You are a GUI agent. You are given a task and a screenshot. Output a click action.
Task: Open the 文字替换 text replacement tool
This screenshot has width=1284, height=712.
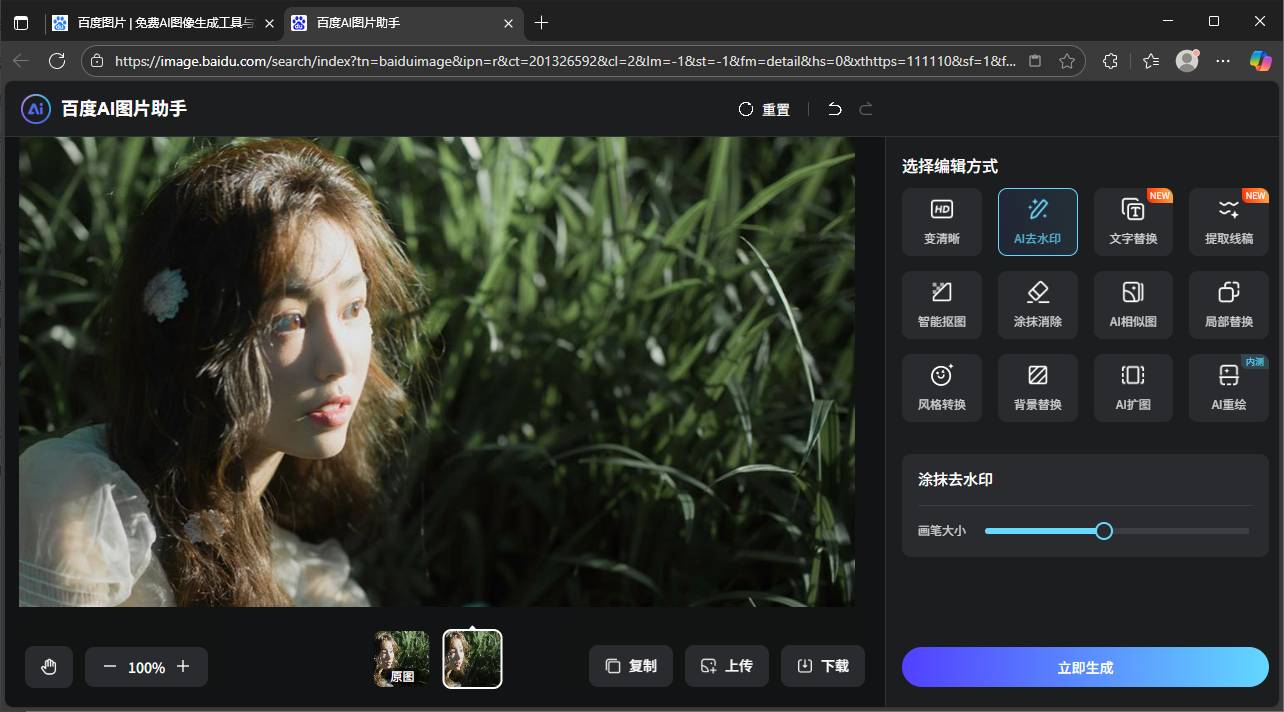[1132, 221]
